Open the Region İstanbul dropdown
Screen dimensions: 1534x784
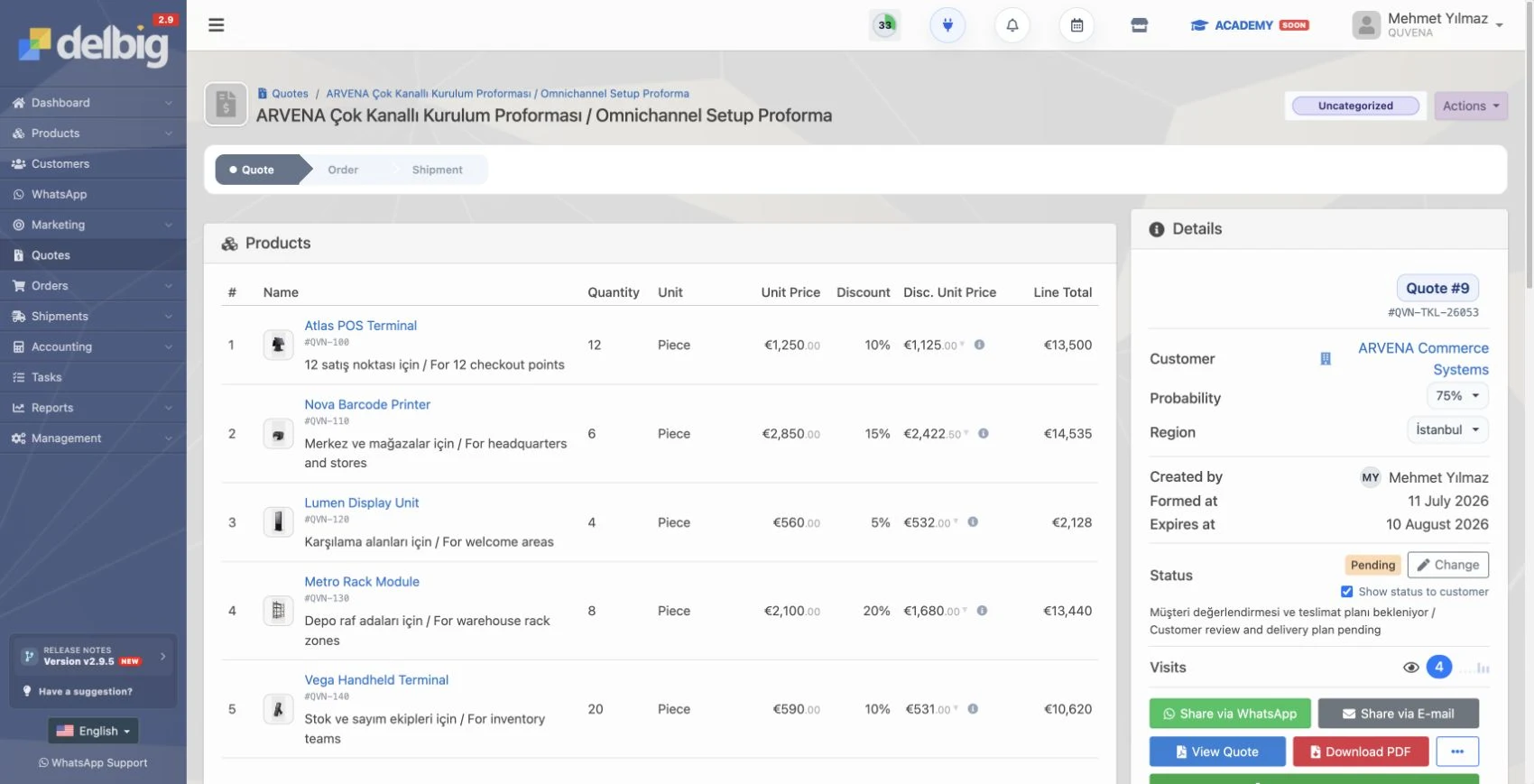coord(1447,430)
